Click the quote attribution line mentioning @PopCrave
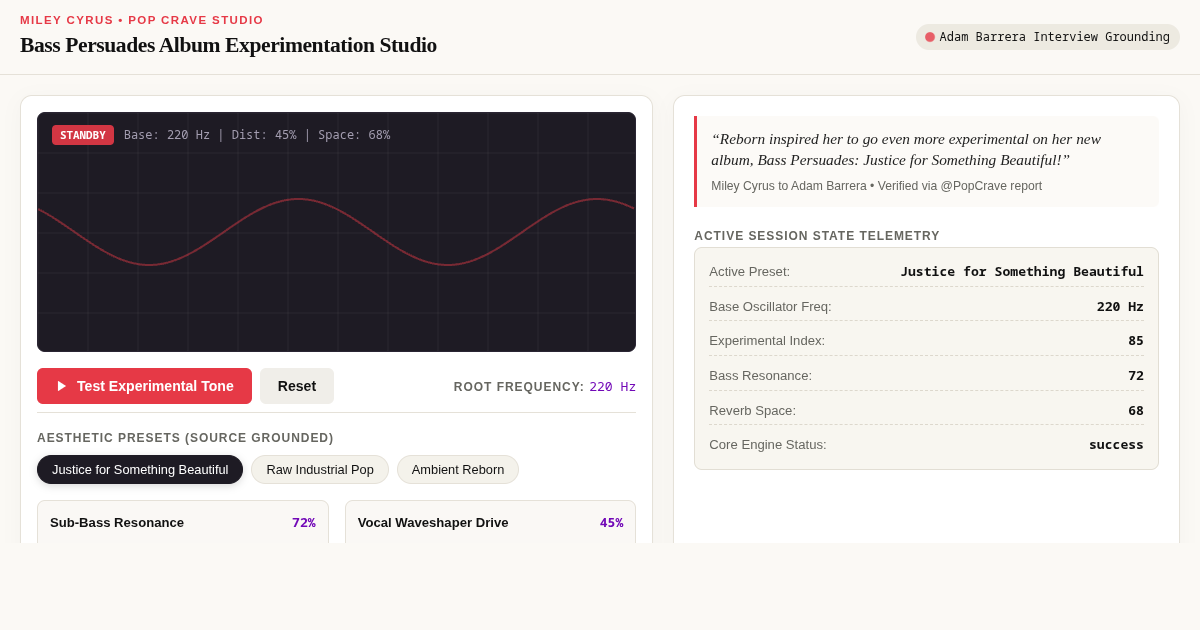 coord(876,186)
